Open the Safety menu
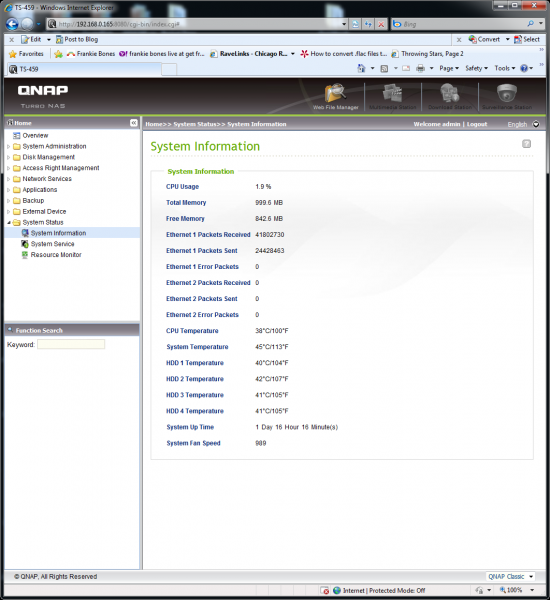This screenshot has height=600, width=550. point(477,68)
